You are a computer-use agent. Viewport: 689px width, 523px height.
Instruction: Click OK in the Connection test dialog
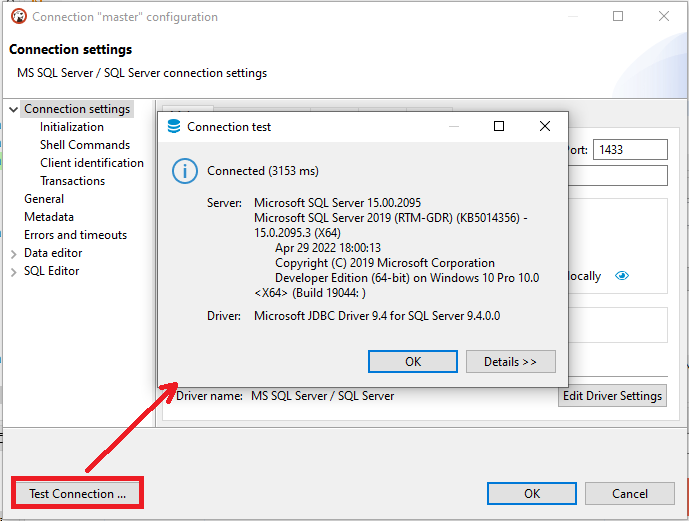pyautogui.click(x=413, y=362)
